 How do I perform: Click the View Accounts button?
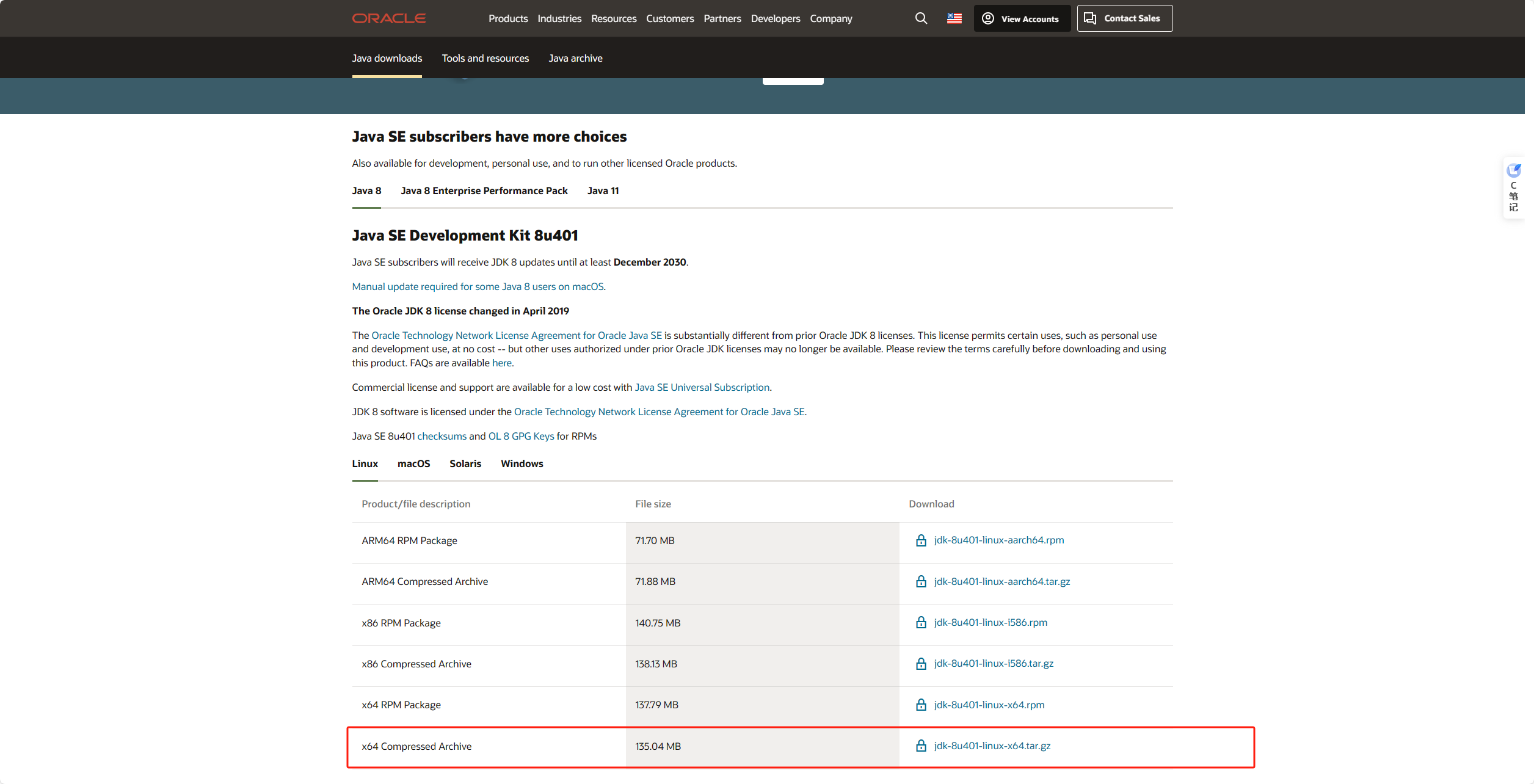(1022, 18)
